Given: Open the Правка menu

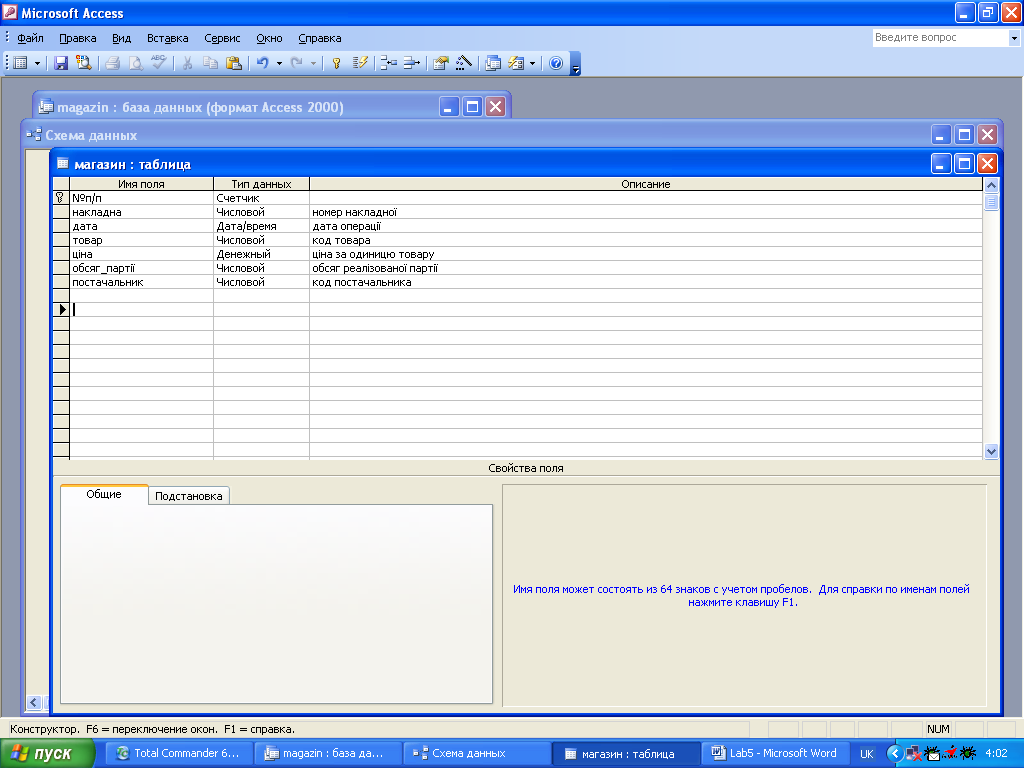Looking at the screenshot, I should (x=78, y=38).
